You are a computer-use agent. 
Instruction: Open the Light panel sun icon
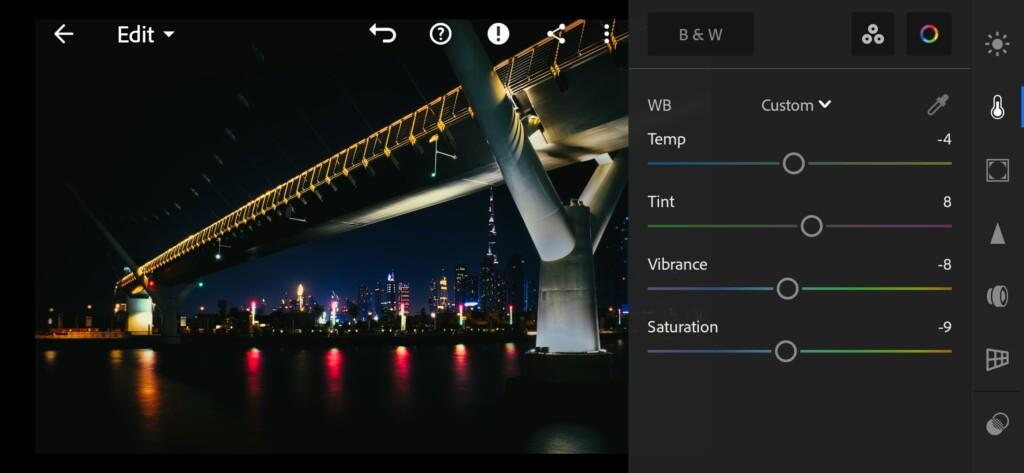(x=997, y=44)
